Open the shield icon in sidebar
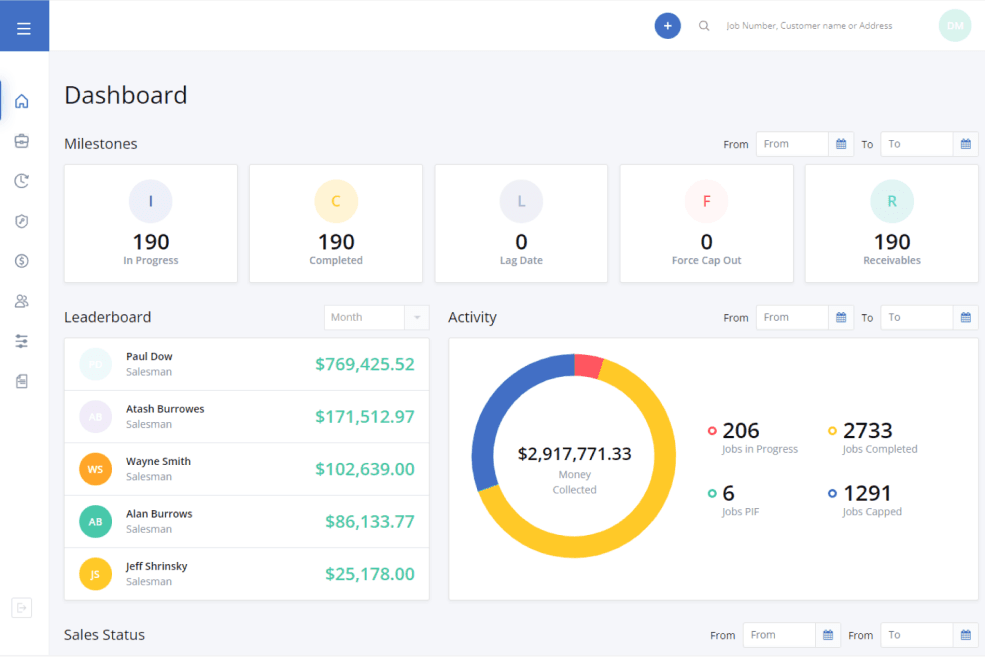This screenshot has width=985, height=657. click(22, 221)
